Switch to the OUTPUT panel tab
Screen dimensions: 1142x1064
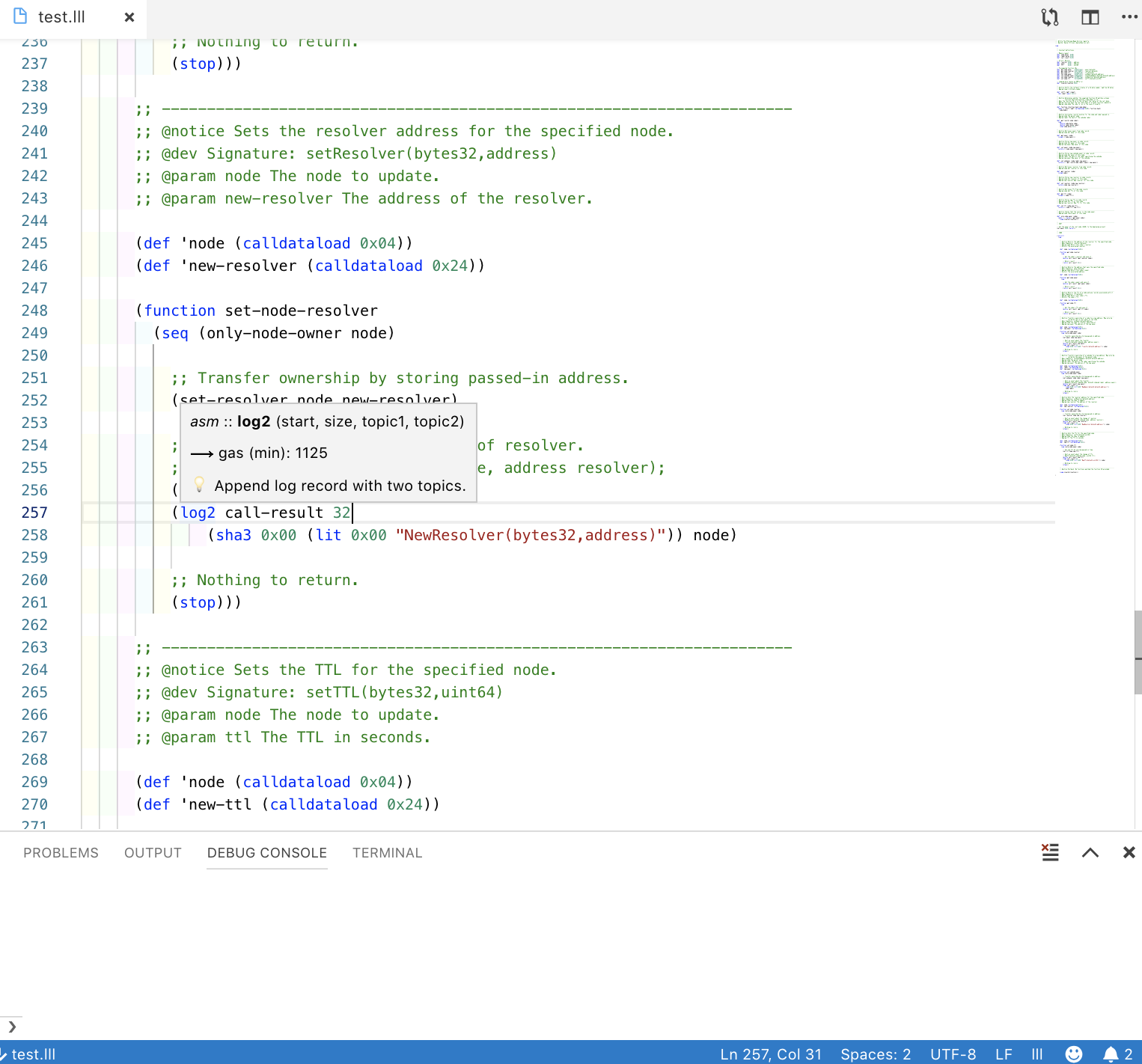click(153, 853)
